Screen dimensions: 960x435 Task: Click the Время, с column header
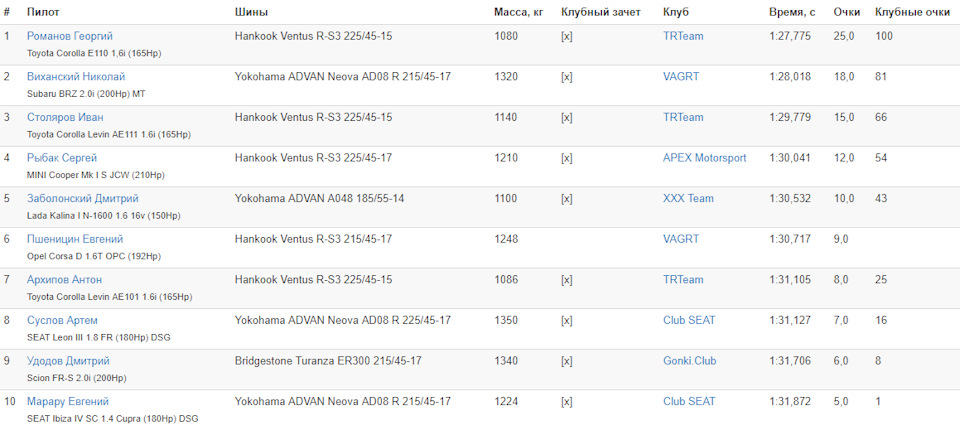click(x=793, y=12)
